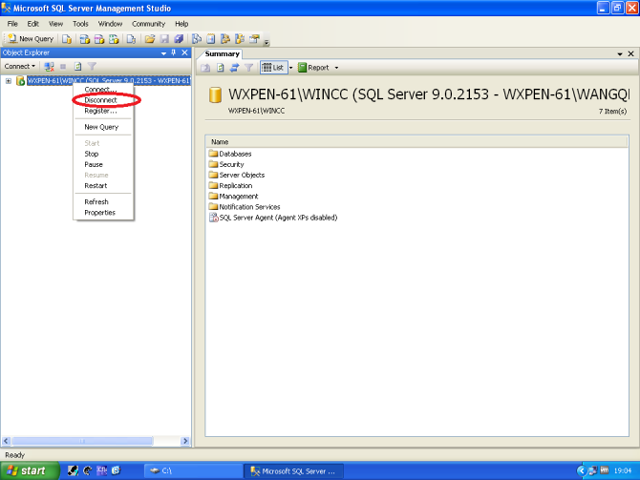
Task: Click the Synchronize arrows icon in Summary toolbar
Action: (x=233, y=68)
